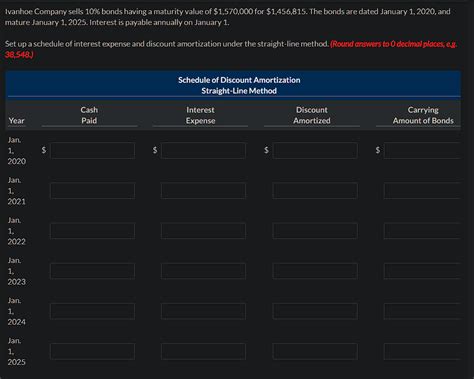Click Carrying Amount field for Jan. 1, 2025
Screen dimensions: 474x379
pos(422,351)
